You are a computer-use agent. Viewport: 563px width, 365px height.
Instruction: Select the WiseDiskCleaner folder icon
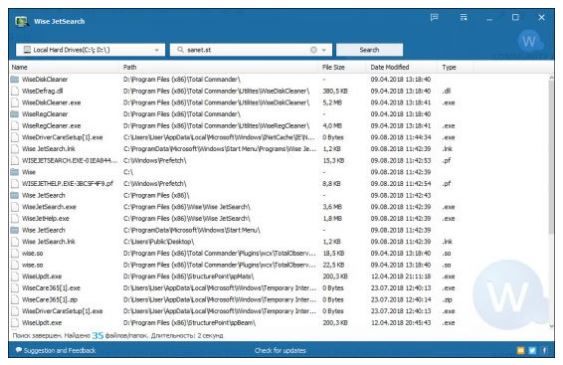click(x=15, y=79)
